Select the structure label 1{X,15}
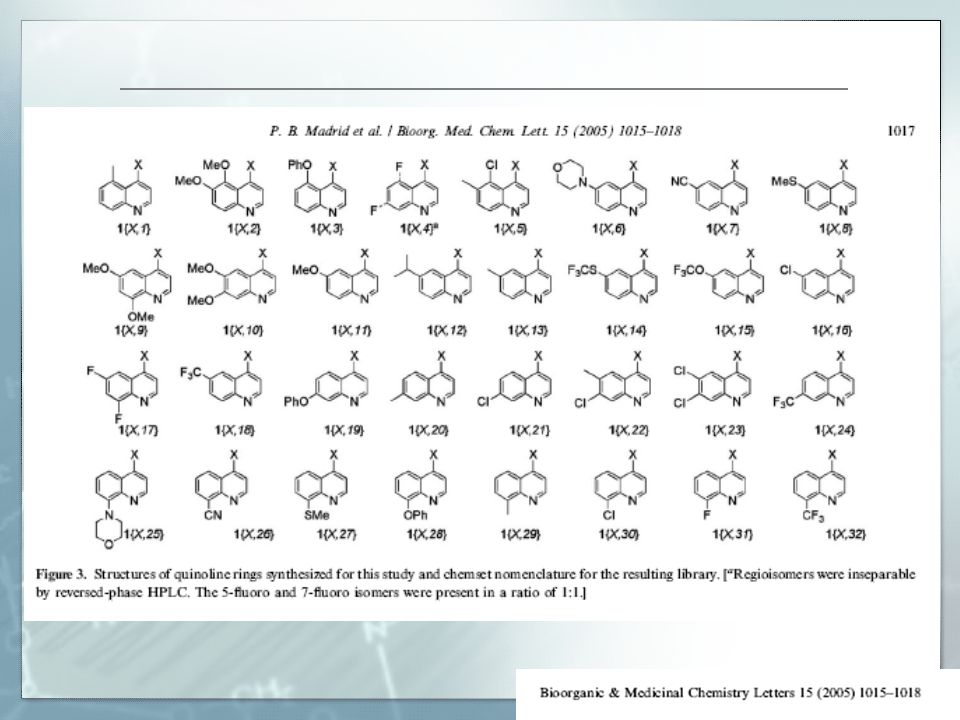 [x=734, y=331]
